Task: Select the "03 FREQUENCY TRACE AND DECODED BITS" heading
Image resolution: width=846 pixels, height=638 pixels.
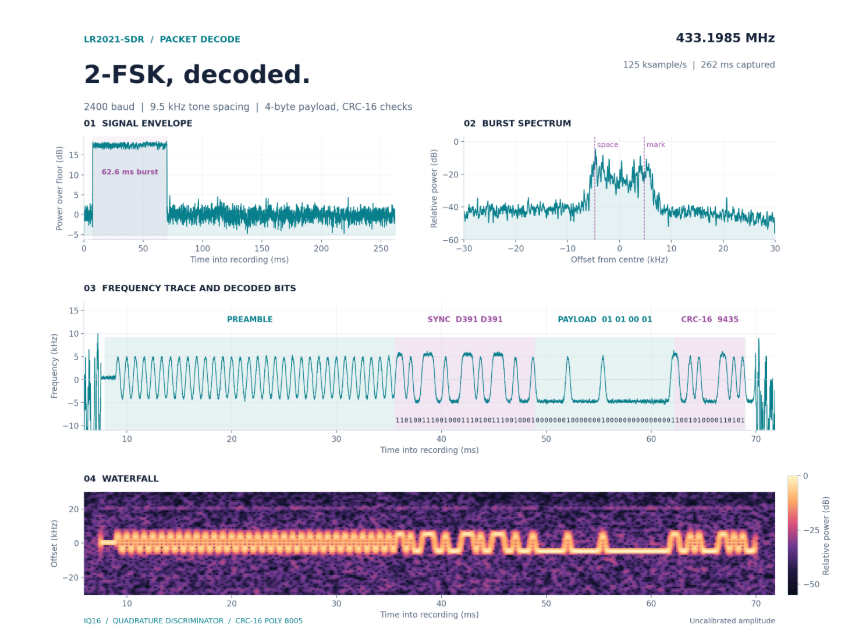Action: click(190, 288)
